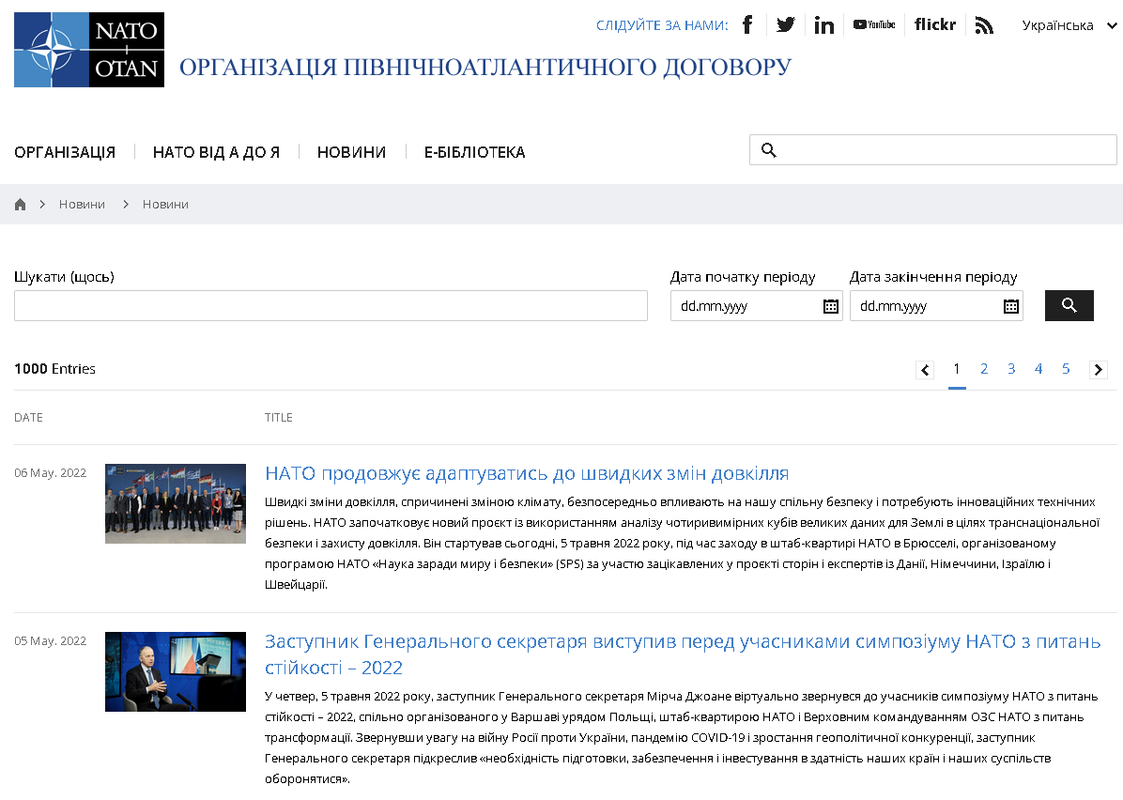Image resolution: width=1123 pixels, height=800 pixels.
Task: Click first Новини breadcrumb link
Action: pos(82,204)
